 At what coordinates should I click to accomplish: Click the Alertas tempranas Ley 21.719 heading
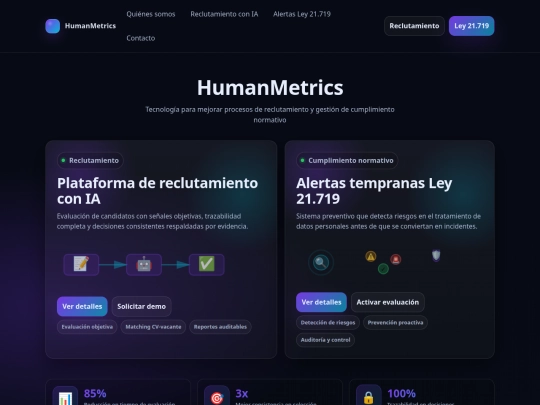[374, 191]
